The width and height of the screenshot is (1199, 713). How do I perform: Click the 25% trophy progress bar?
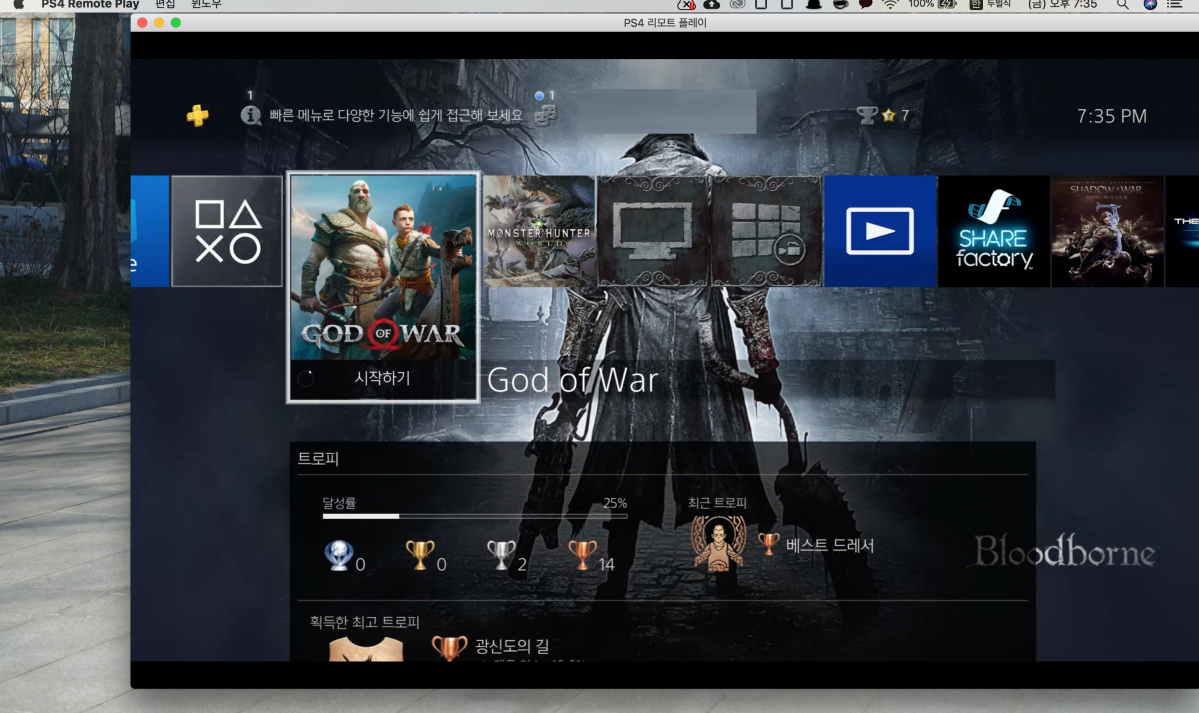(x=475, y=516)
